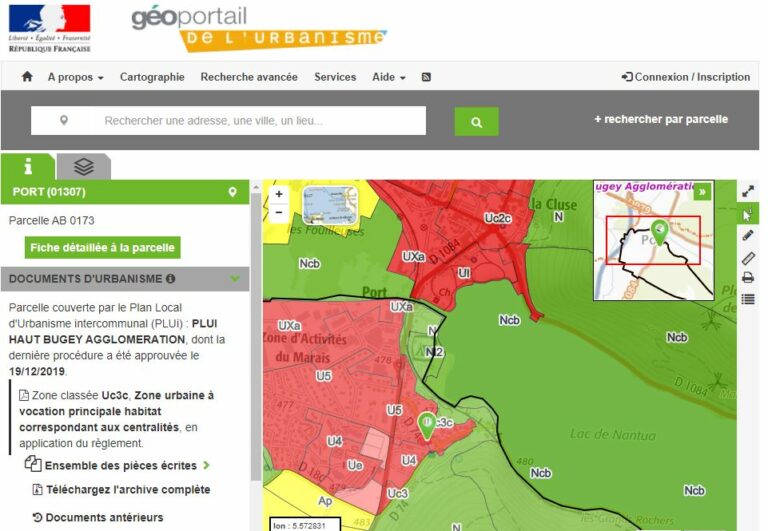Open Recherche avancée
Screen dimensions: 768x531
(x=249, y=77)
